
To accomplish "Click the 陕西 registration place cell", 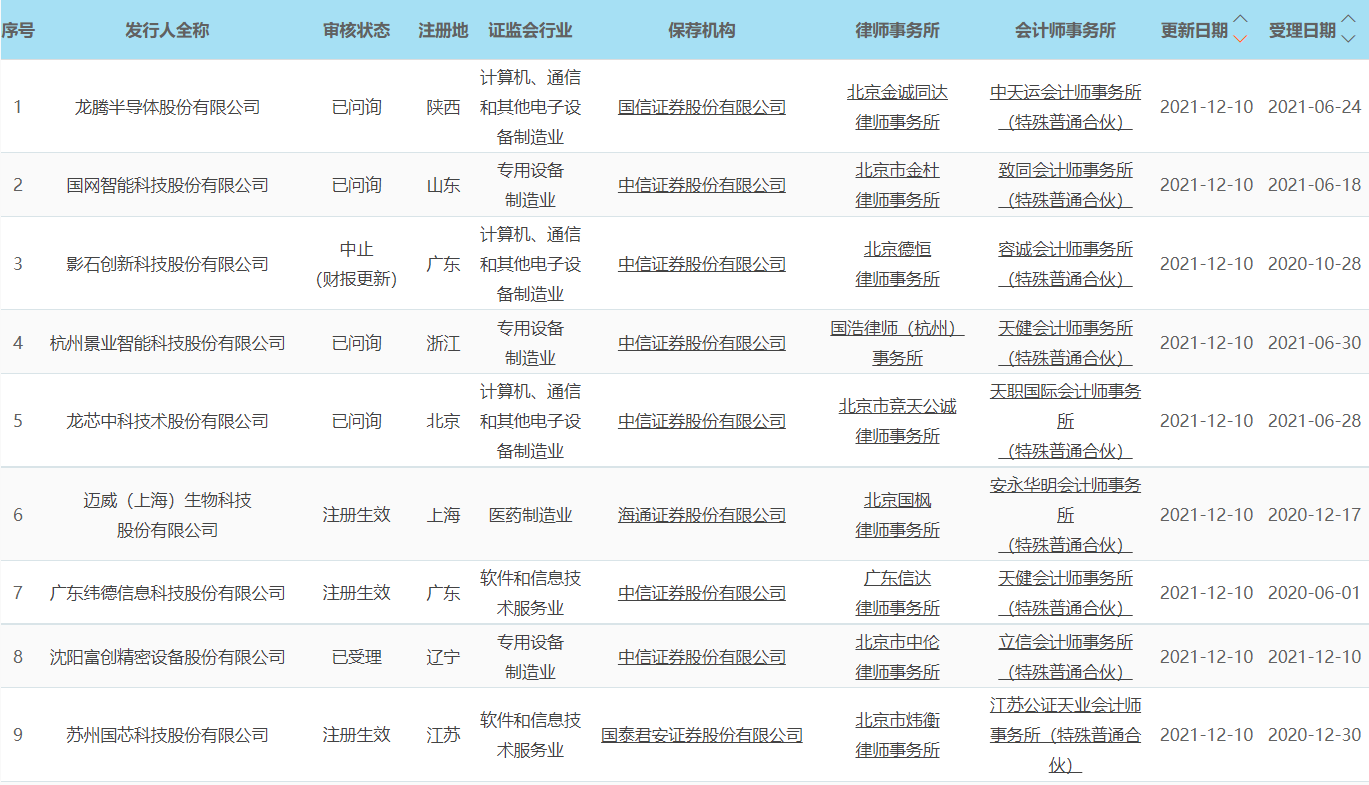I will 443,107.
